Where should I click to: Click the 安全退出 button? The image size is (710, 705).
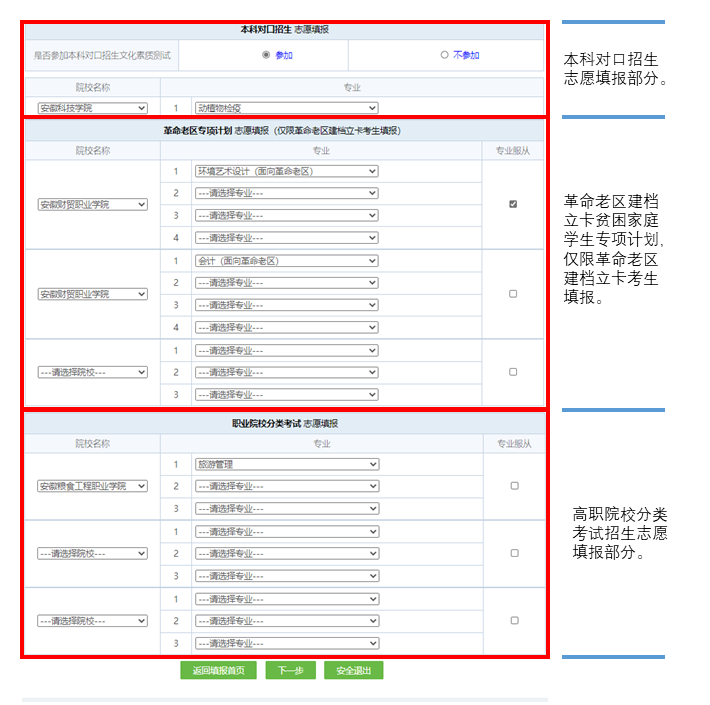click(x=353, y=670)
